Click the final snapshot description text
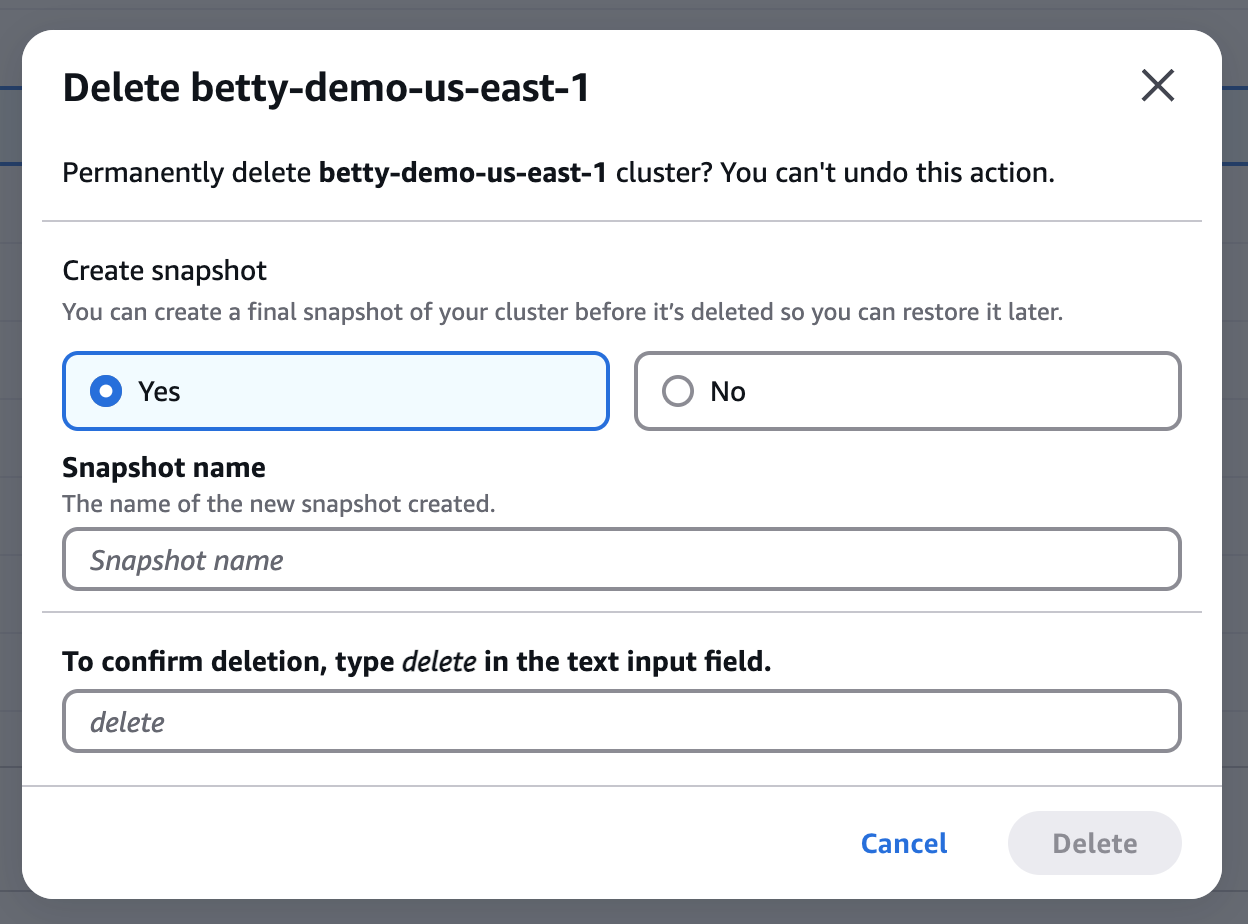This screenshot has height=924, width=1248. [x=562, y=312]
